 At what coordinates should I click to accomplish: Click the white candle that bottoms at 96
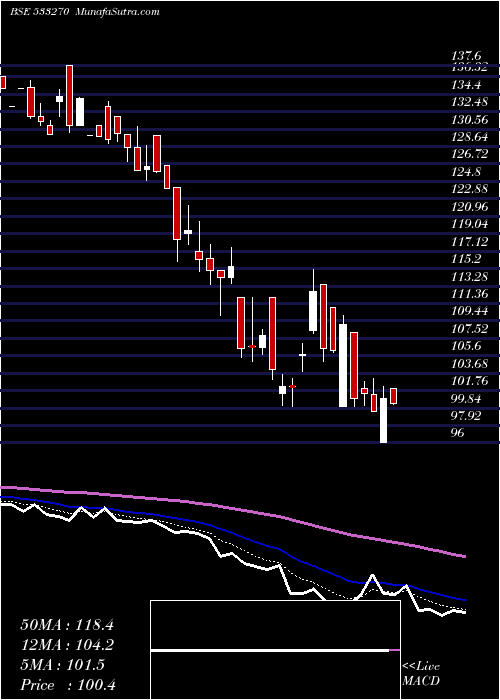click(x=383, y=421)
